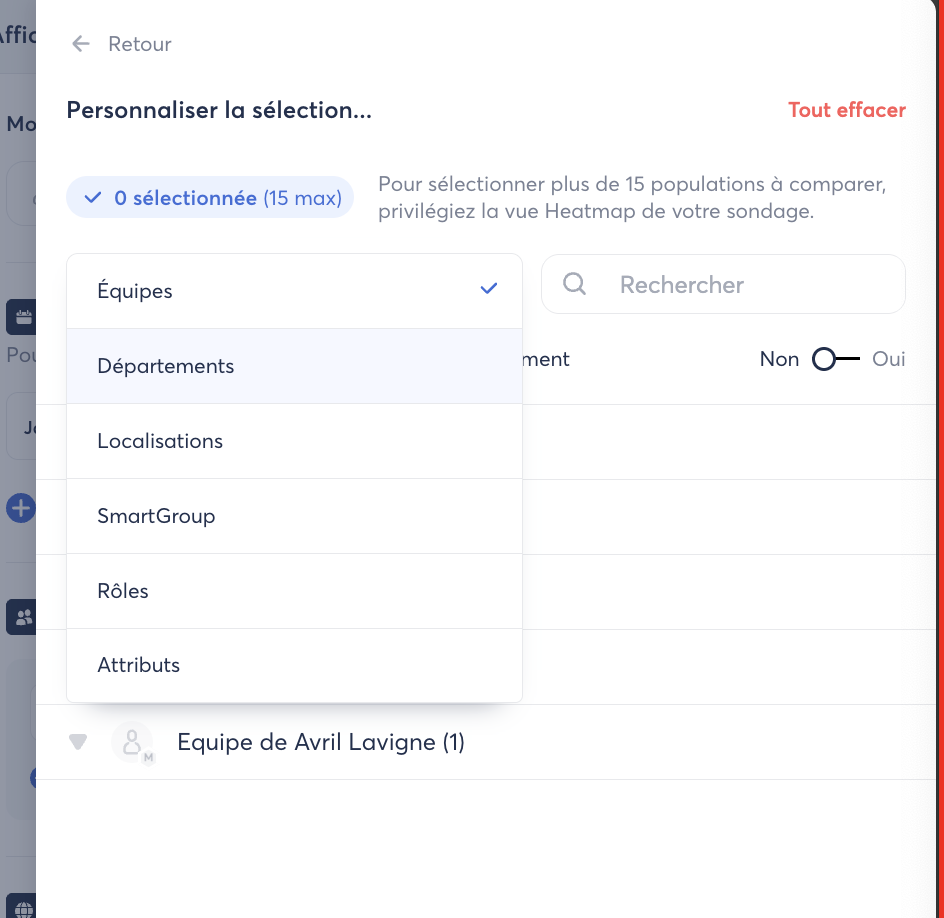
Task: Click the magnifying glass search icon
Action: click(575, 284)
